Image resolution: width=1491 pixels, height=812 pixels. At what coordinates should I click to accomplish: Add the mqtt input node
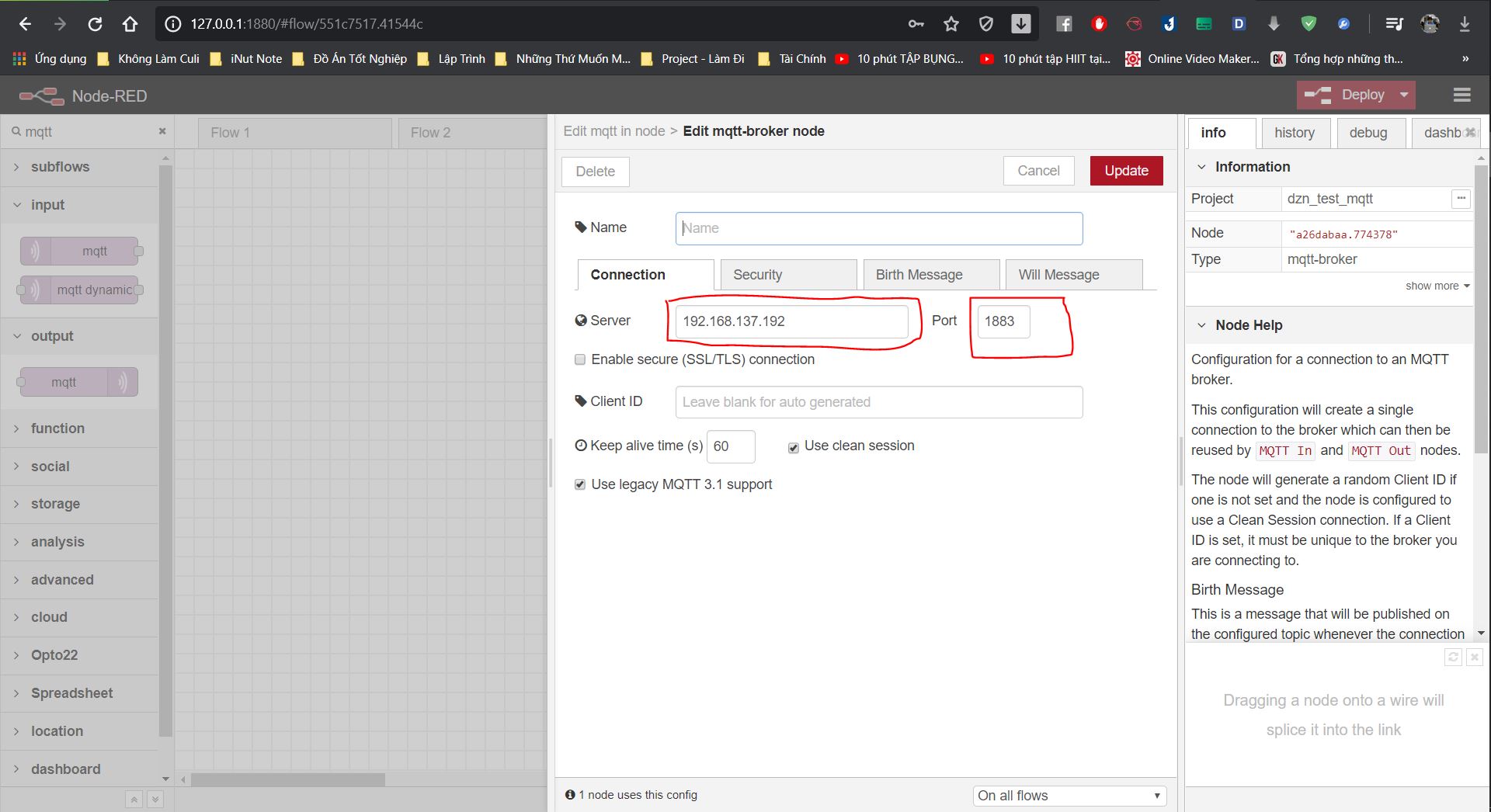click(79, 251)
